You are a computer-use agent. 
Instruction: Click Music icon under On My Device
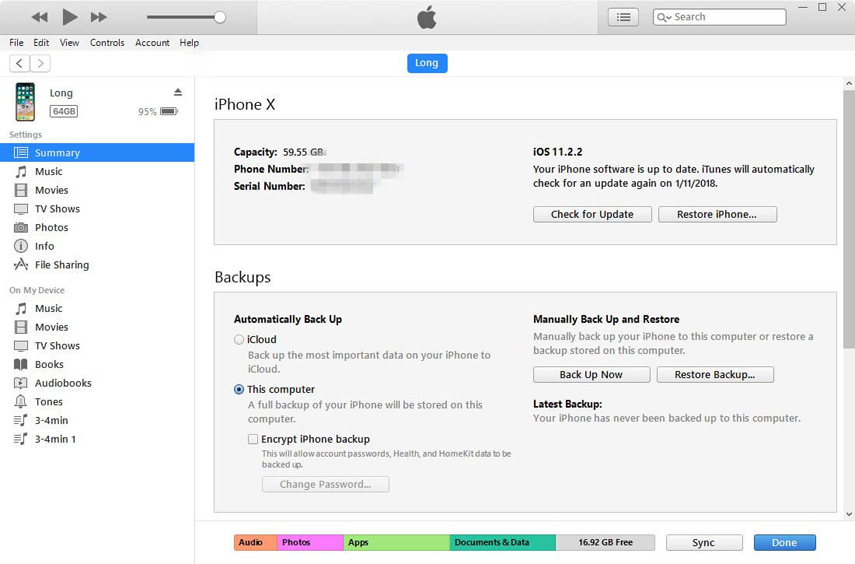coord(21,309)
